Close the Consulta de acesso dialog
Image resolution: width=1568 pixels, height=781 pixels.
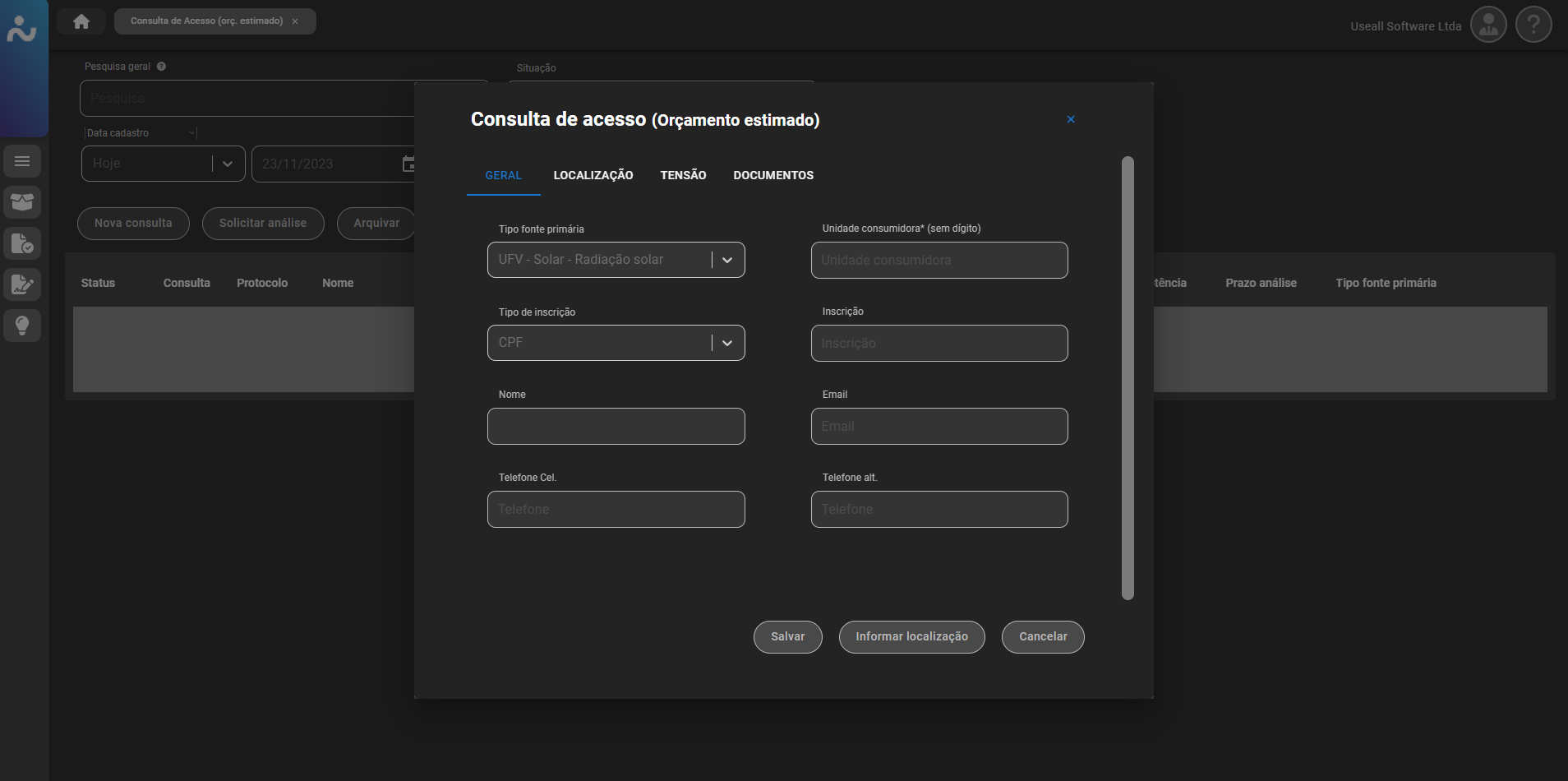(1071, 120)
